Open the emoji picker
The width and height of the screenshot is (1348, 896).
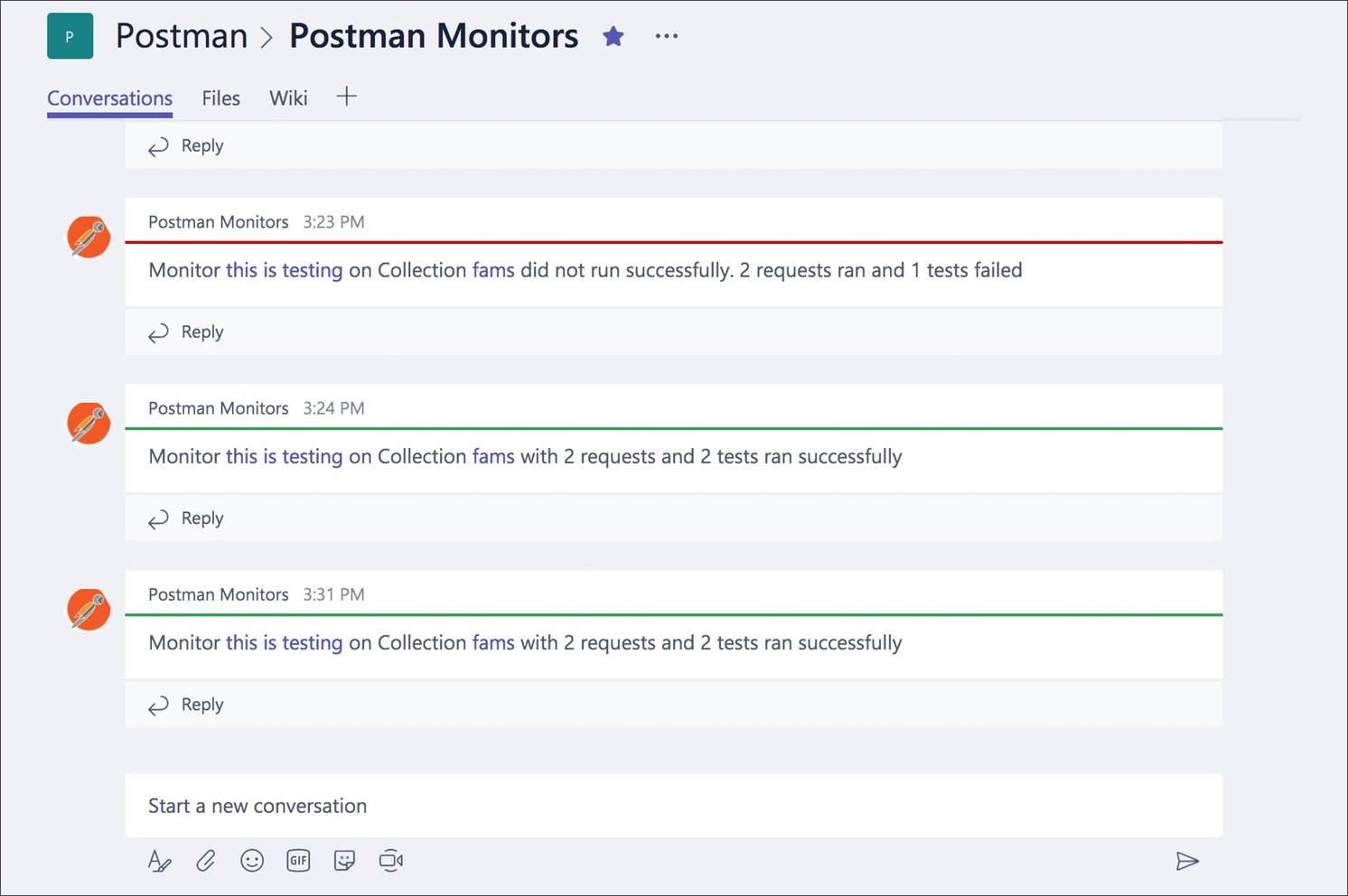pos(252,861)
